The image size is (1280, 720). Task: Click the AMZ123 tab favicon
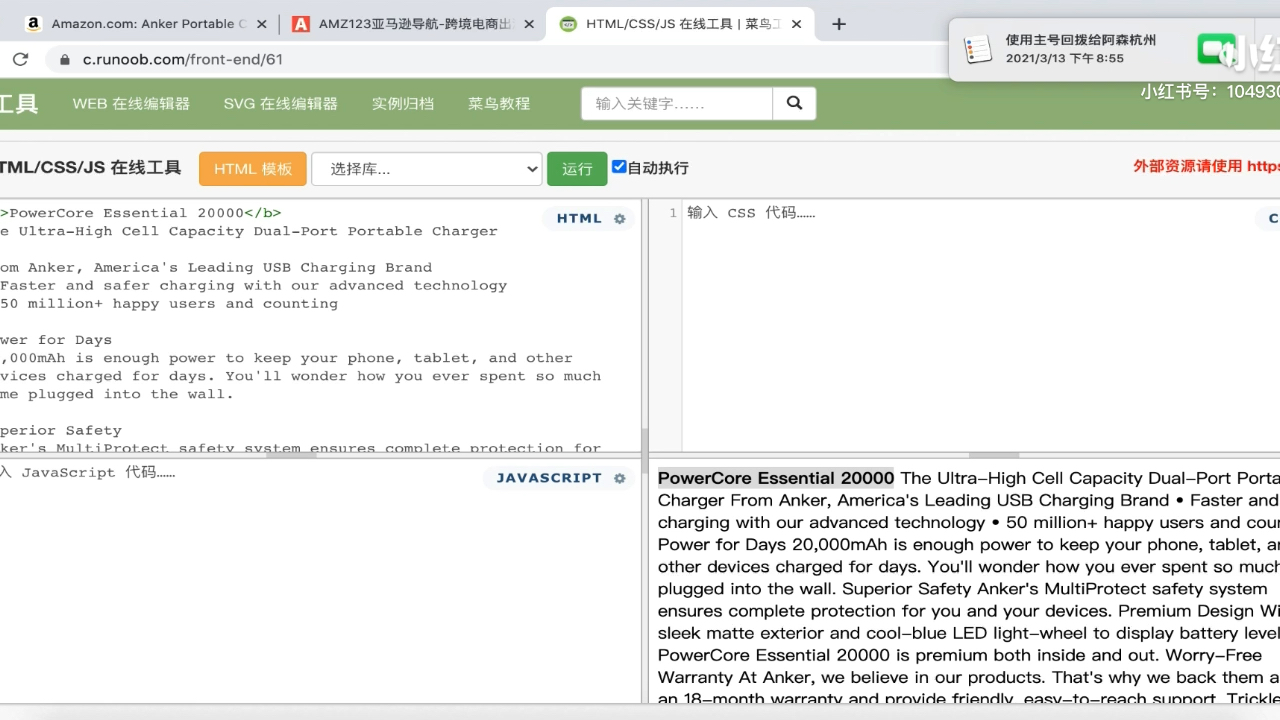300,24
